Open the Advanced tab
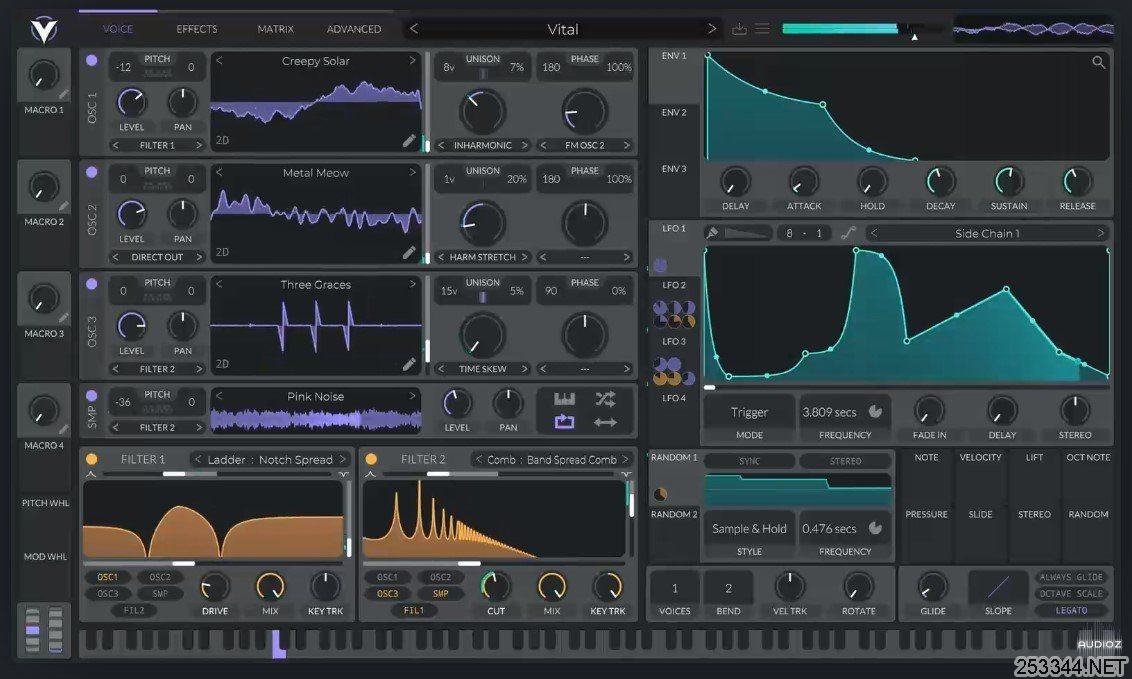The image size is (1132, 679). [x=354, y=29]
